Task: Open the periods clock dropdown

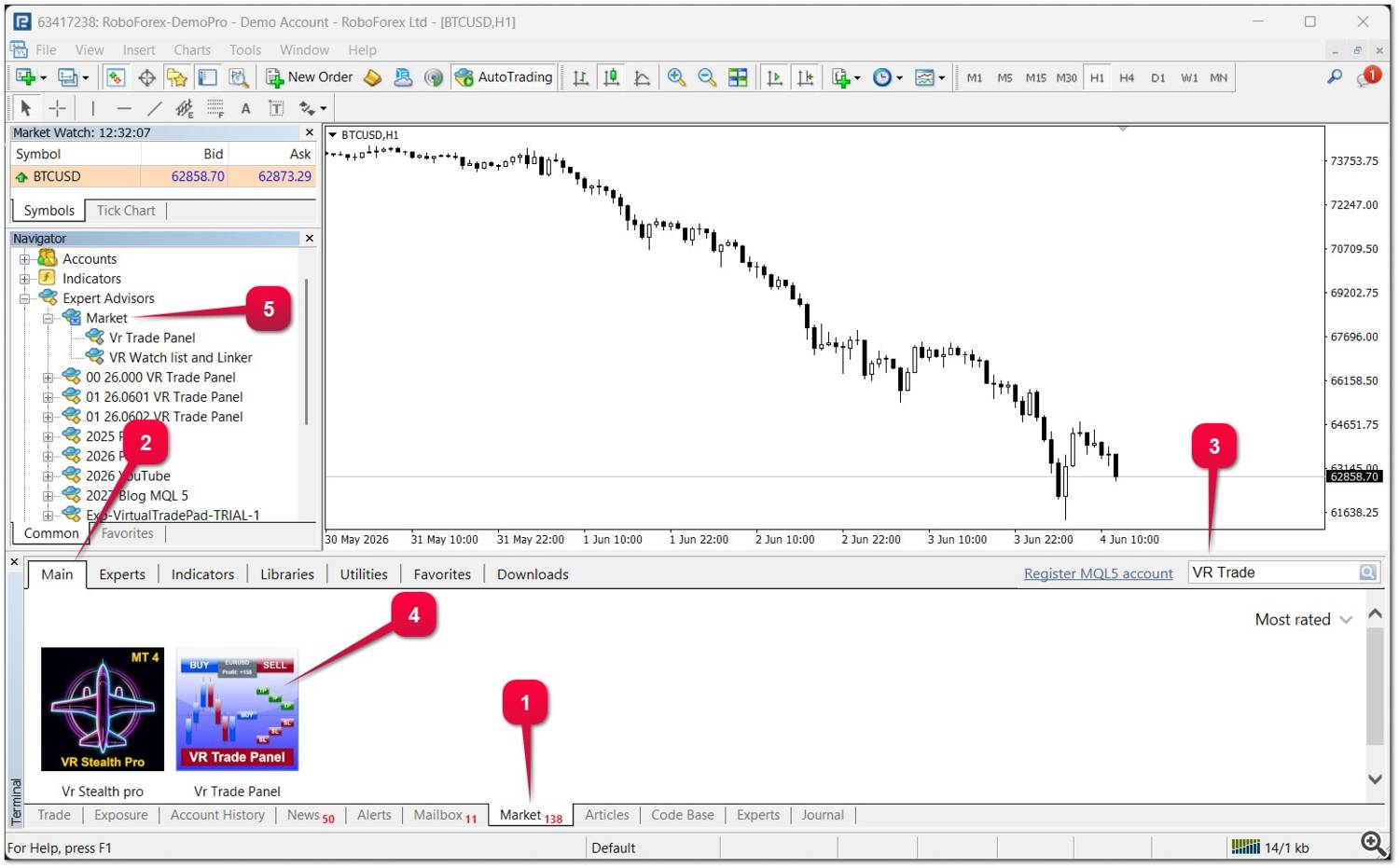Action: click(899, 78)
